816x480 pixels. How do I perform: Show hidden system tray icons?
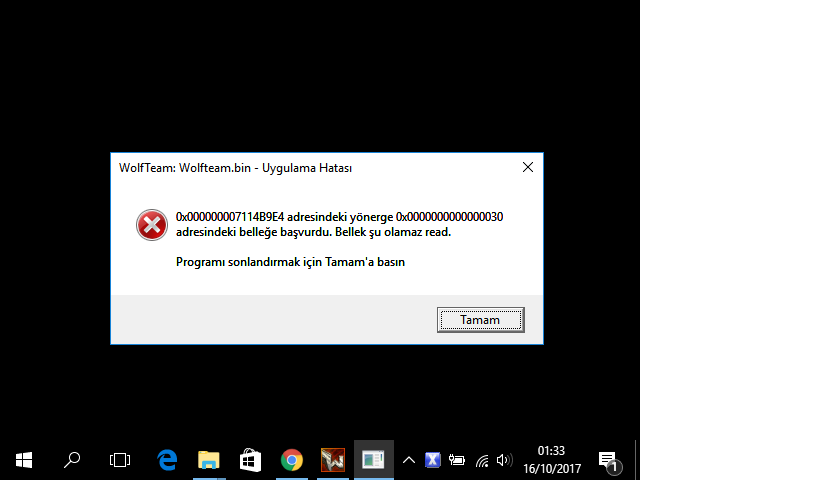click(x=409, y=460)
